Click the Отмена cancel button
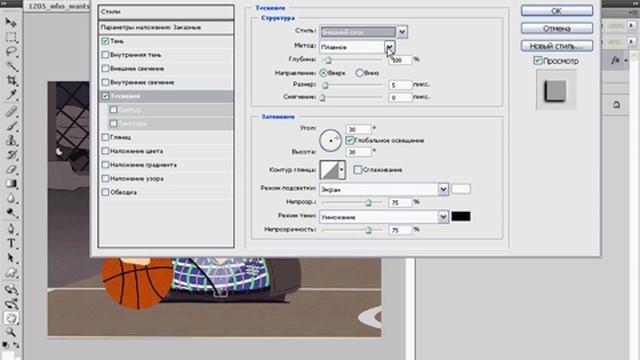 tap(557, 28)
